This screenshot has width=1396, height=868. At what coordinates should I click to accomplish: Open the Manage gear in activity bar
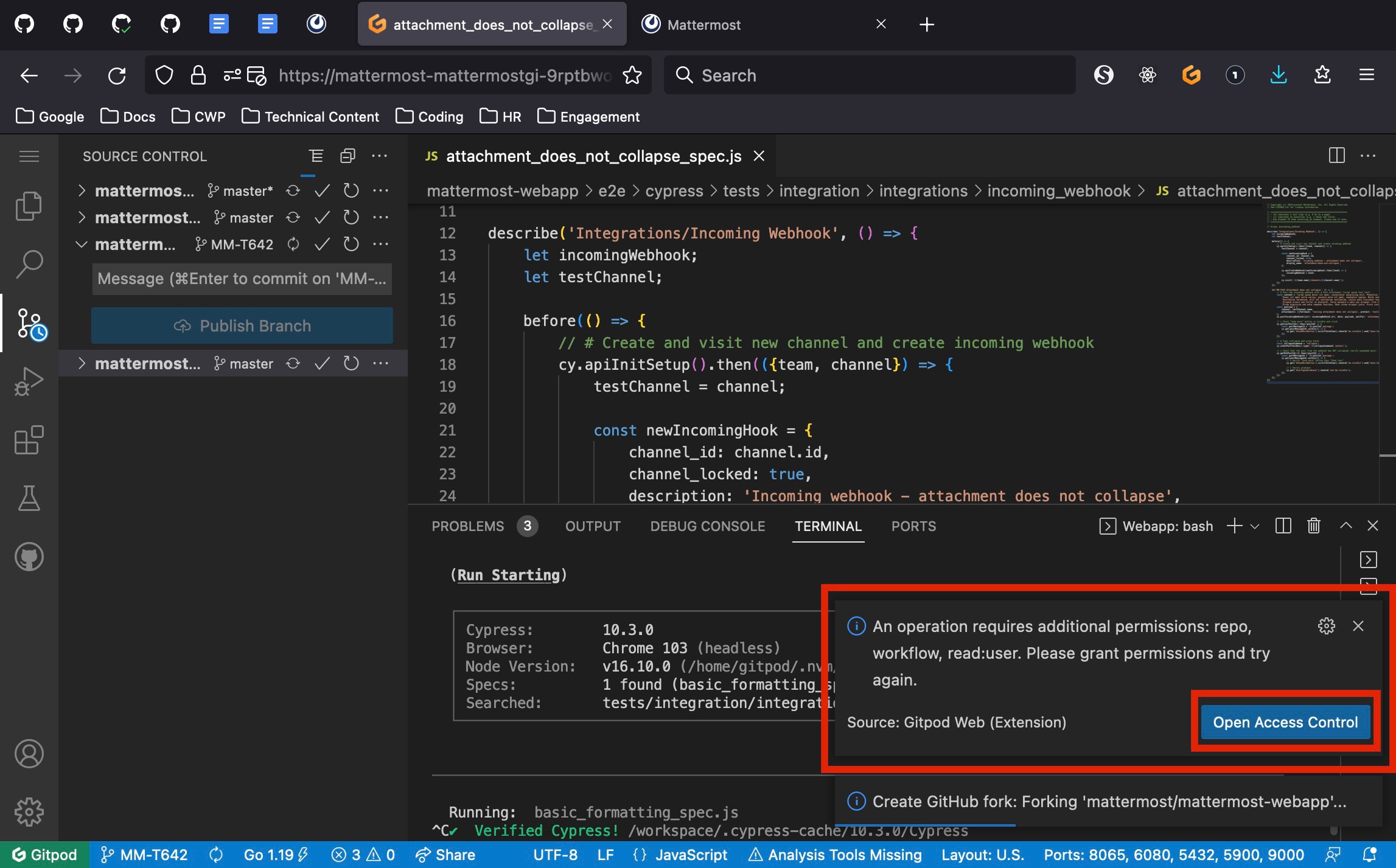(x=29, y=812)
